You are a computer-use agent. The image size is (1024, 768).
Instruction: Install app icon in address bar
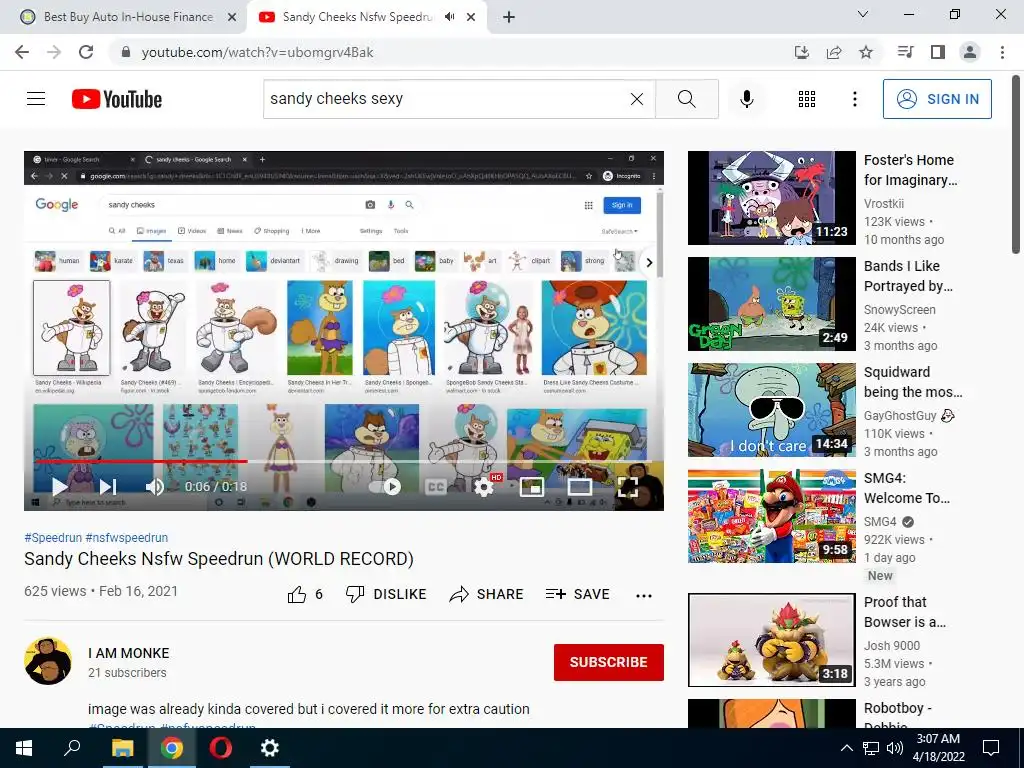[x=801, y=52]
